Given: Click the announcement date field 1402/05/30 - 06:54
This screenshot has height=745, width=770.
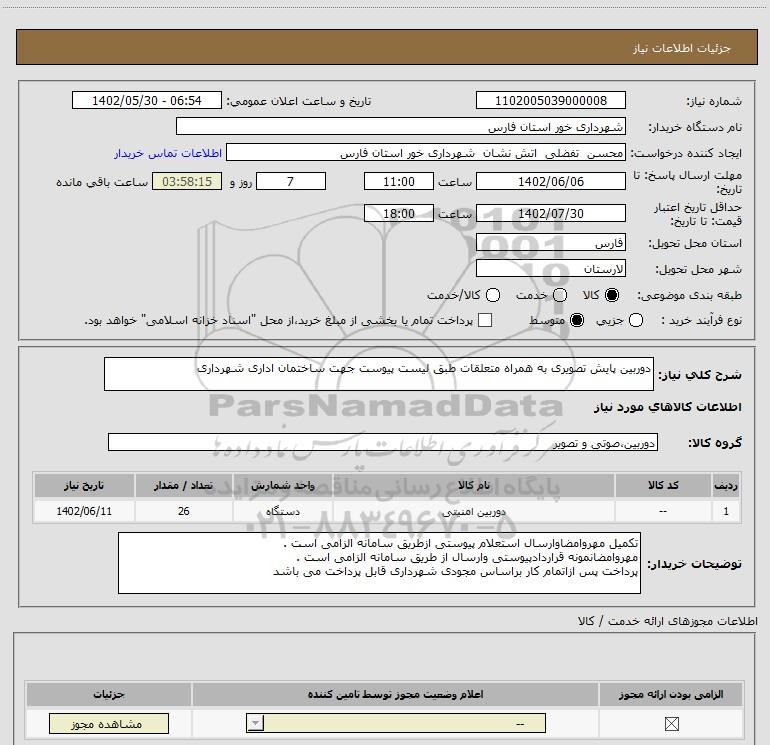Looking at the screenshot, I should [x=147, y=101].
